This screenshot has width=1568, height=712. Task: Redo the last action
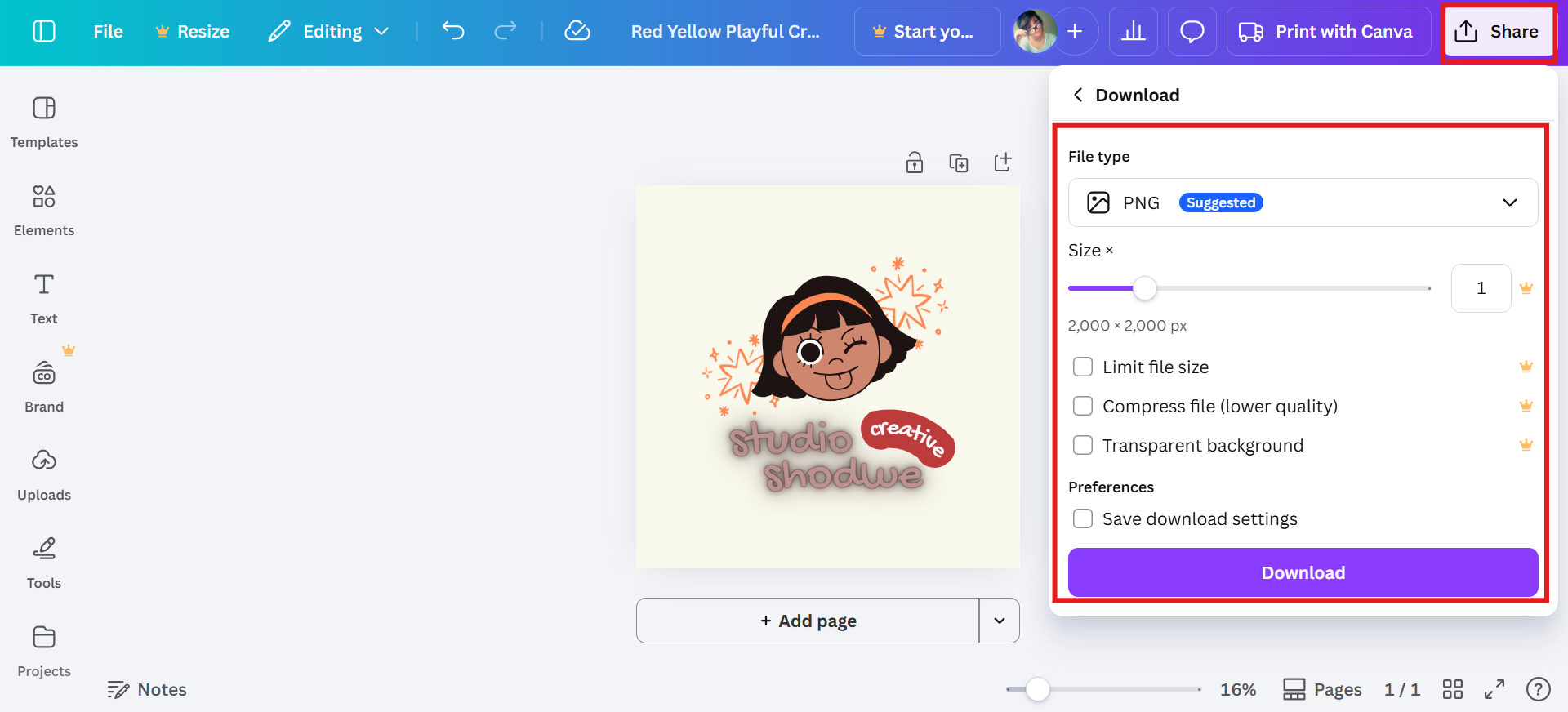506,31
